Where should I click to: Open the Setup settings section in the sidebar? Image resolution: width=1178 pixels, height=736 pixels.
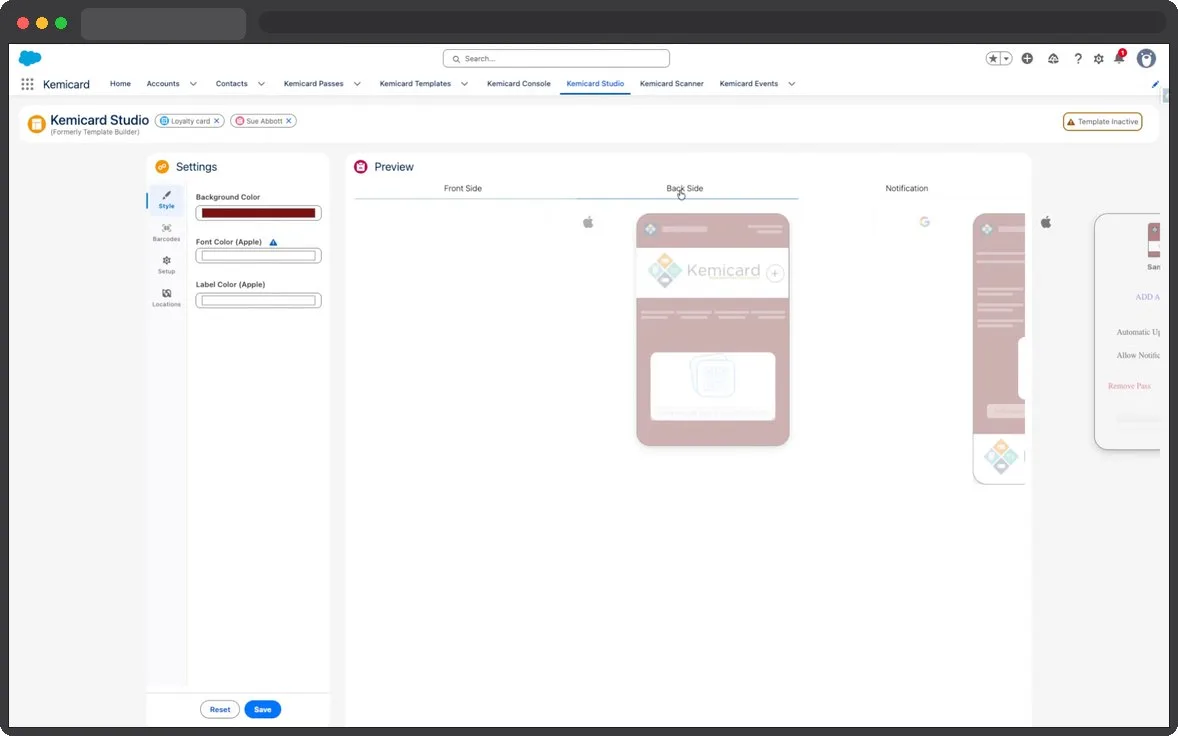click(166, 265)
